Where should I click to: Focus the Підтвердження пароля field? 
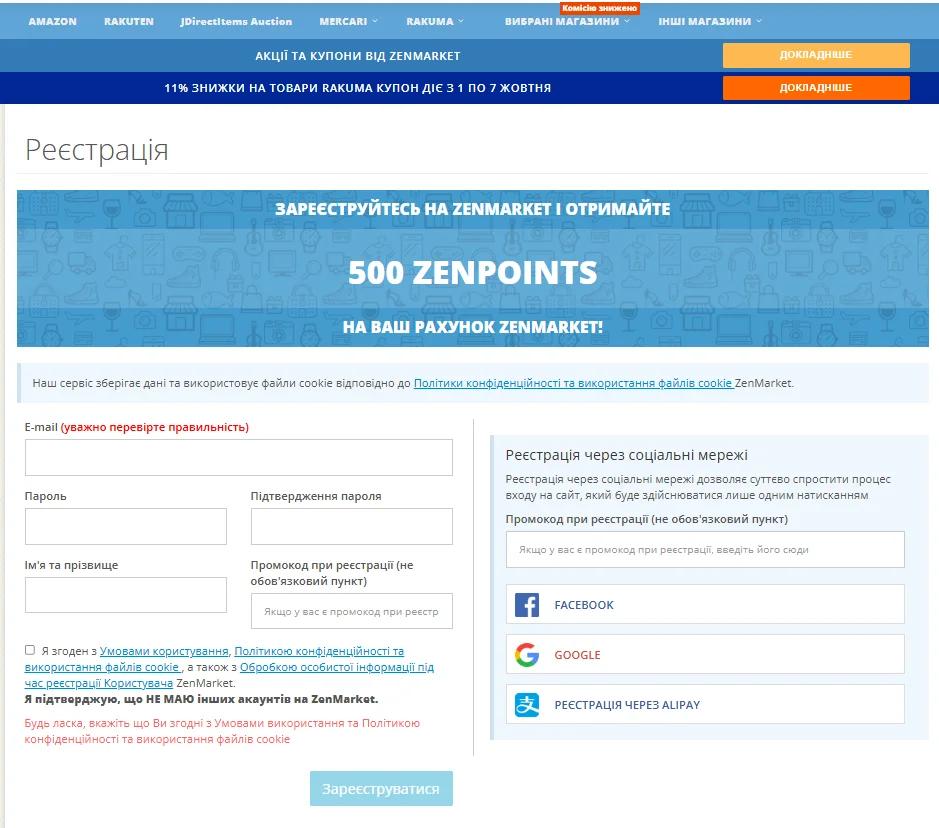[x=352, y=526]
